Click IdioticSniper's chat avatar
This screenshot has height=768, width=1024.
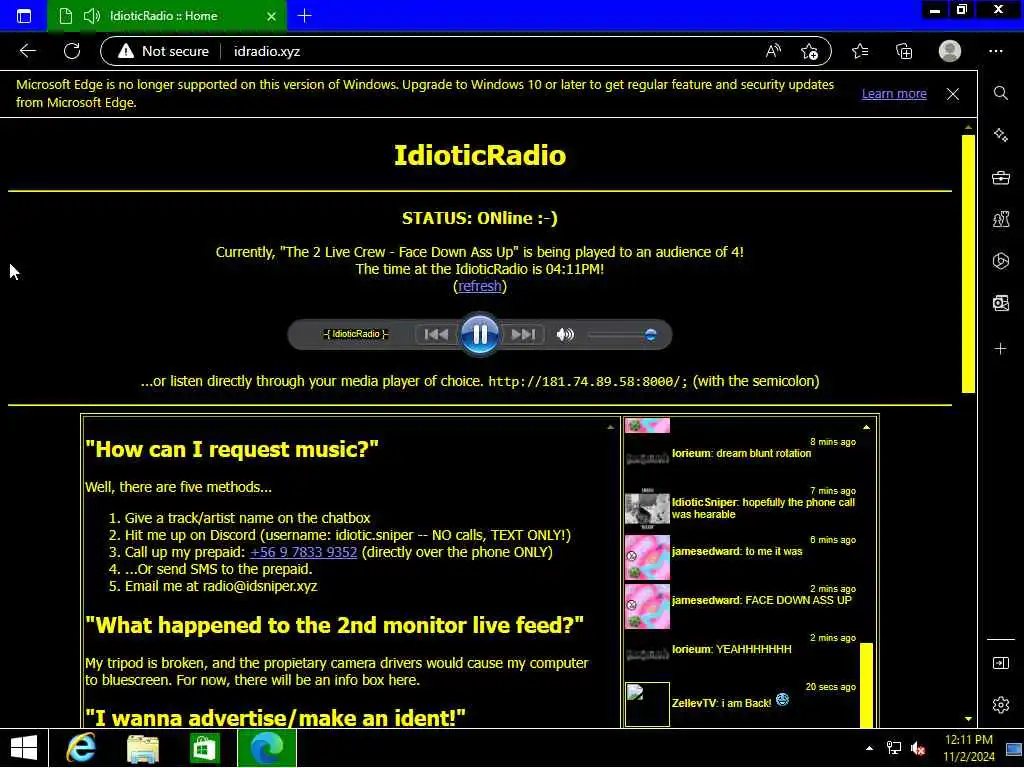click(647, 508)
